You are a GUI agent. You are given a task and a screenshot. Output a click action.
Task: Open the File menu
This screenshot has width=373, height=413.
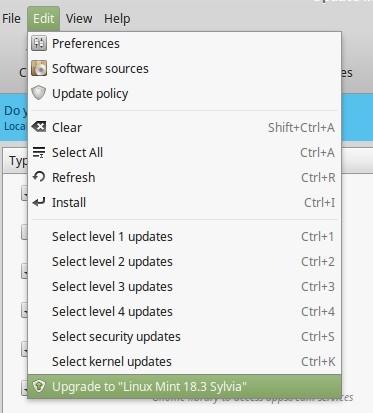point(11,19)
